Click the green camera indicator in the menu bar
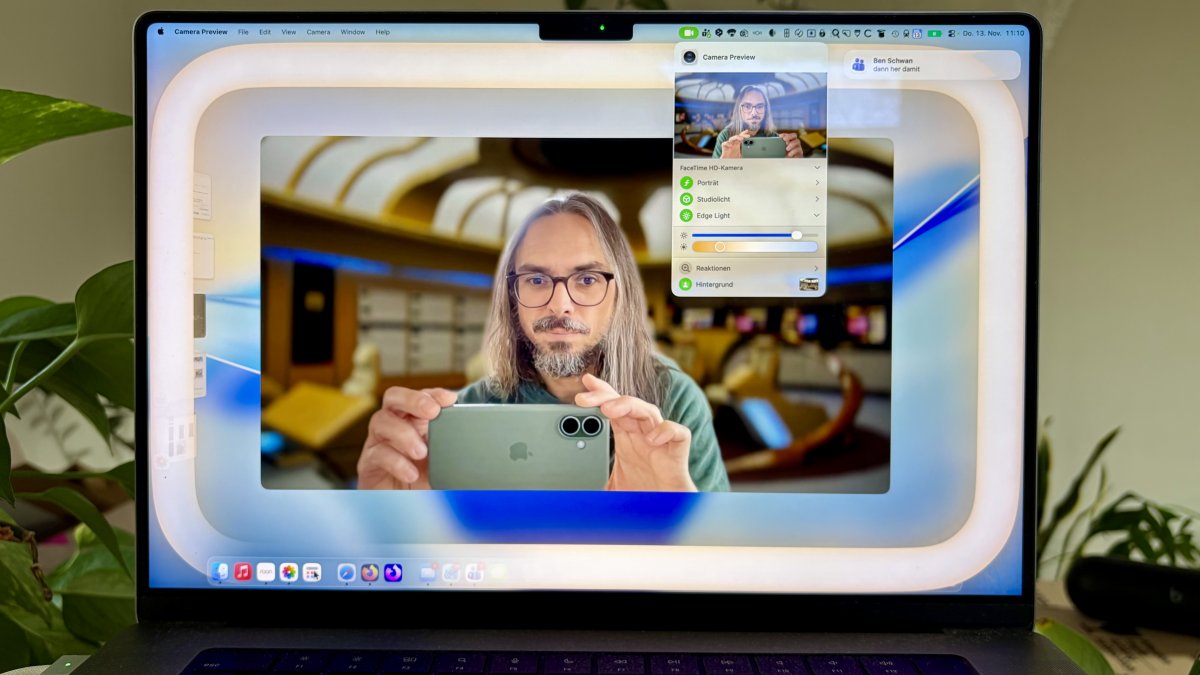Image resolution: width=1200 pixels, height=675 pixels. coord(689,31)
